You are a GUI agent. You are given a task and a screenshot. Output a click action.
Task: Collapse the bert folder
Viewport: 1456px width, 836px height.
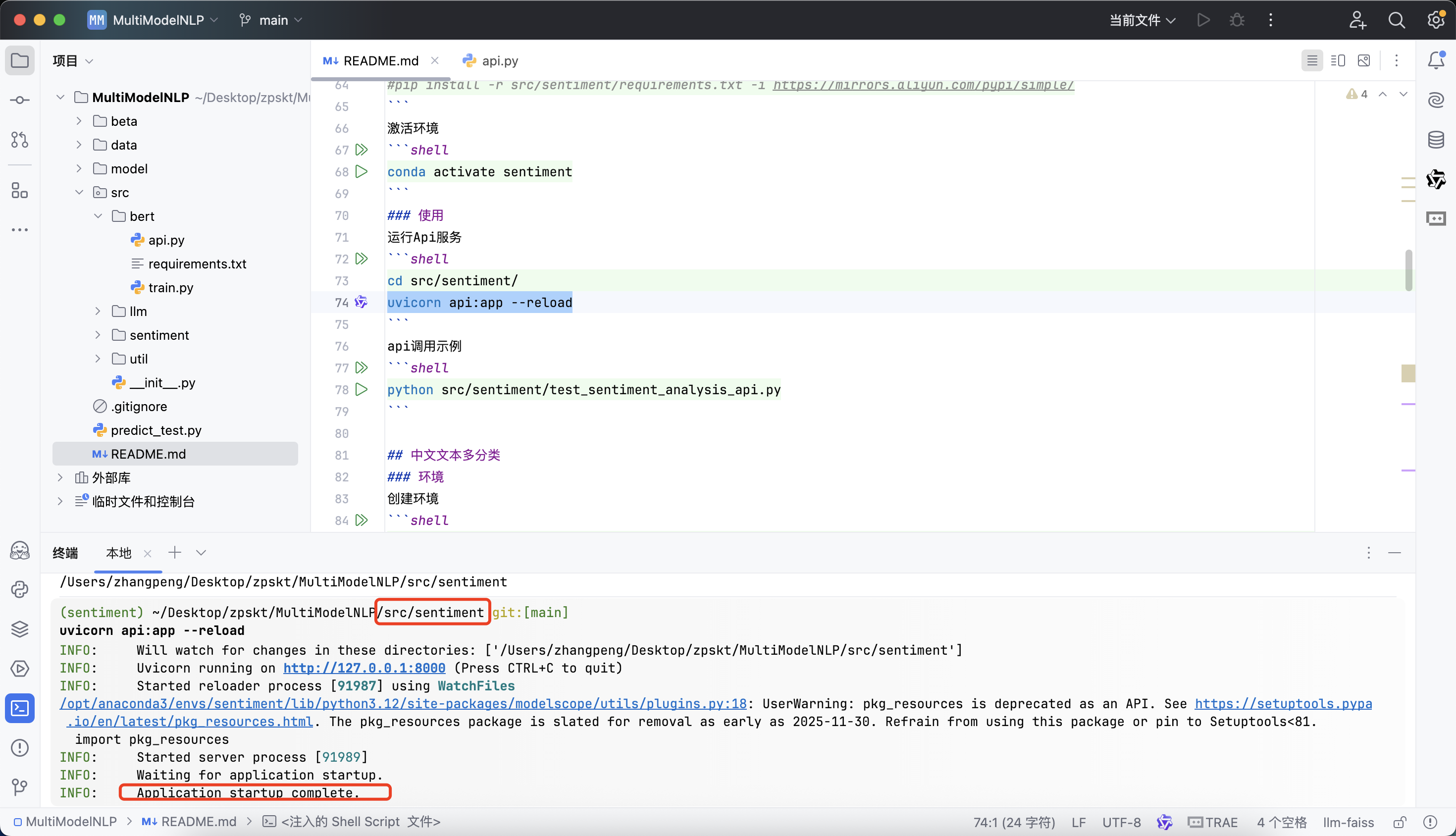coord(98,216)
